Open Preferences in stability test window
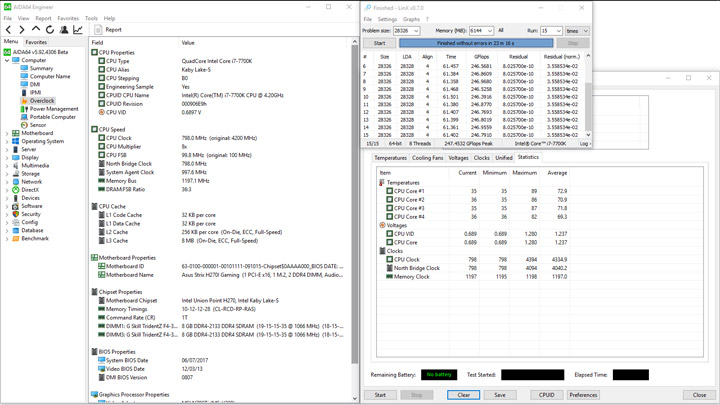 pyautogui.click(x=583, y=395)
